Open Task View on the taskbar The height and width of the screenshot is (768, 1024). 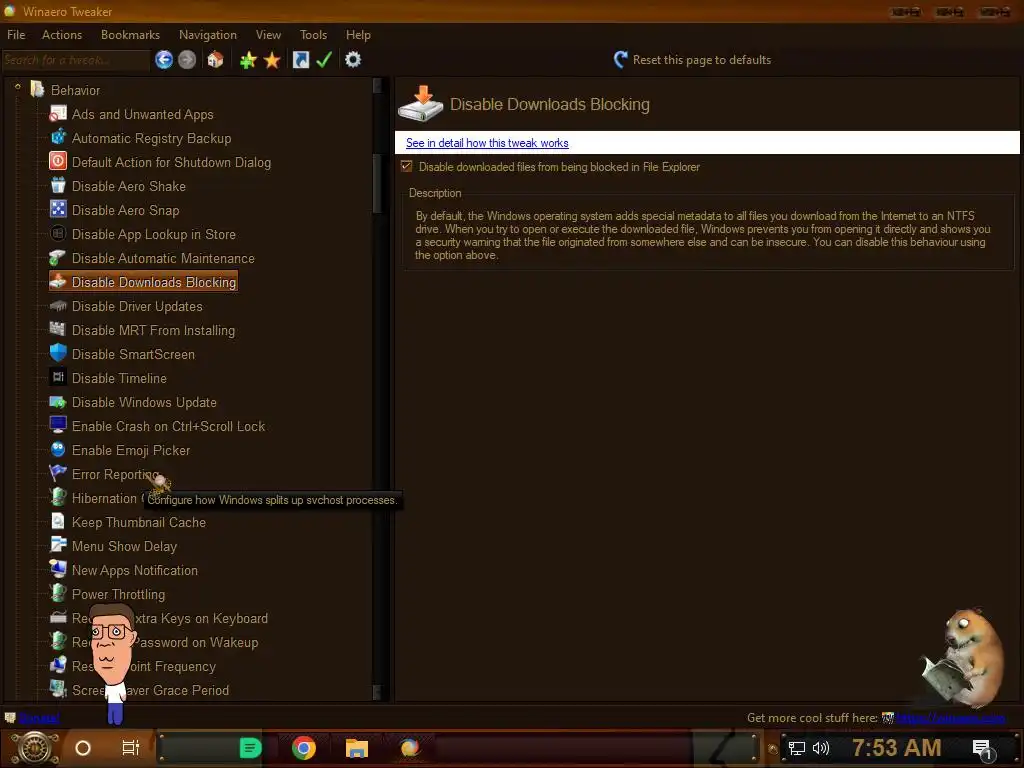tap(131, 748)
